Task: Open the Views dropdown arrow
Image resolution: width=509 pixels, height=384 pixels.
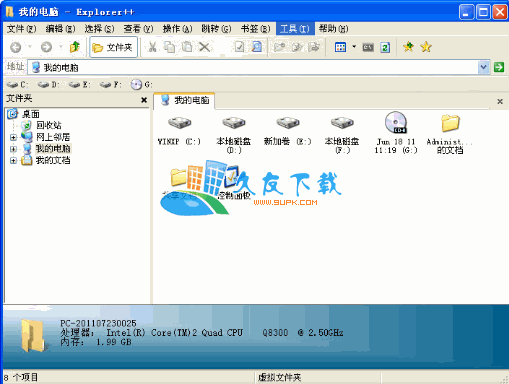Action: 354,47
